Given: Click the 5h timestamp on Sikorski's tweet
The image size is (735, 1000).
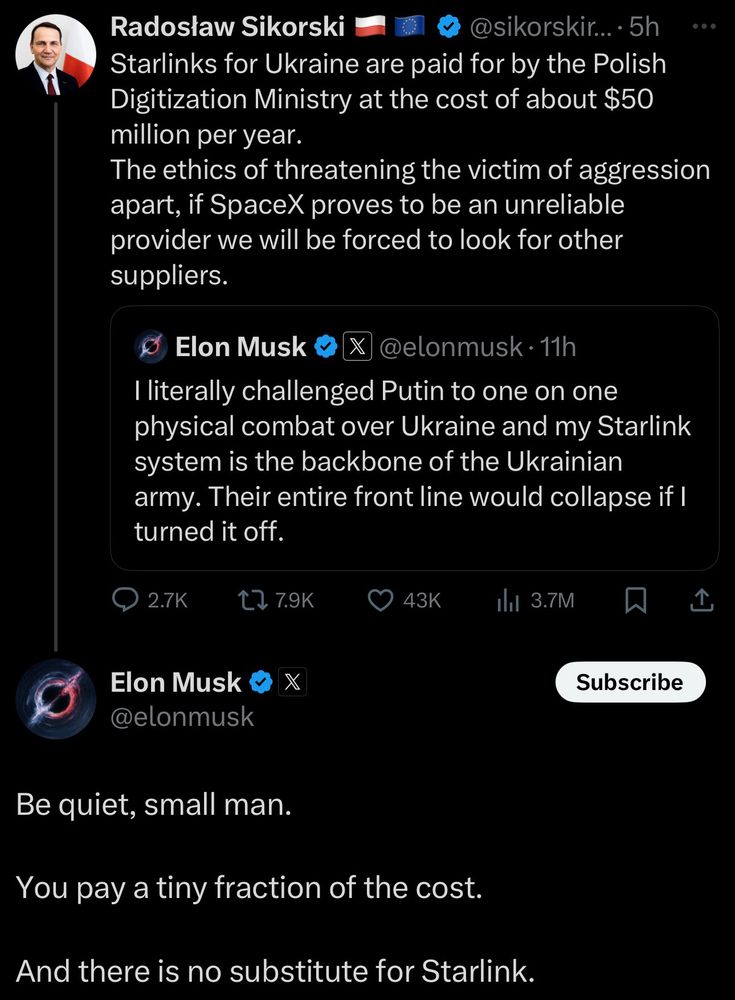Looking at the screenshot, I should 644,27.
